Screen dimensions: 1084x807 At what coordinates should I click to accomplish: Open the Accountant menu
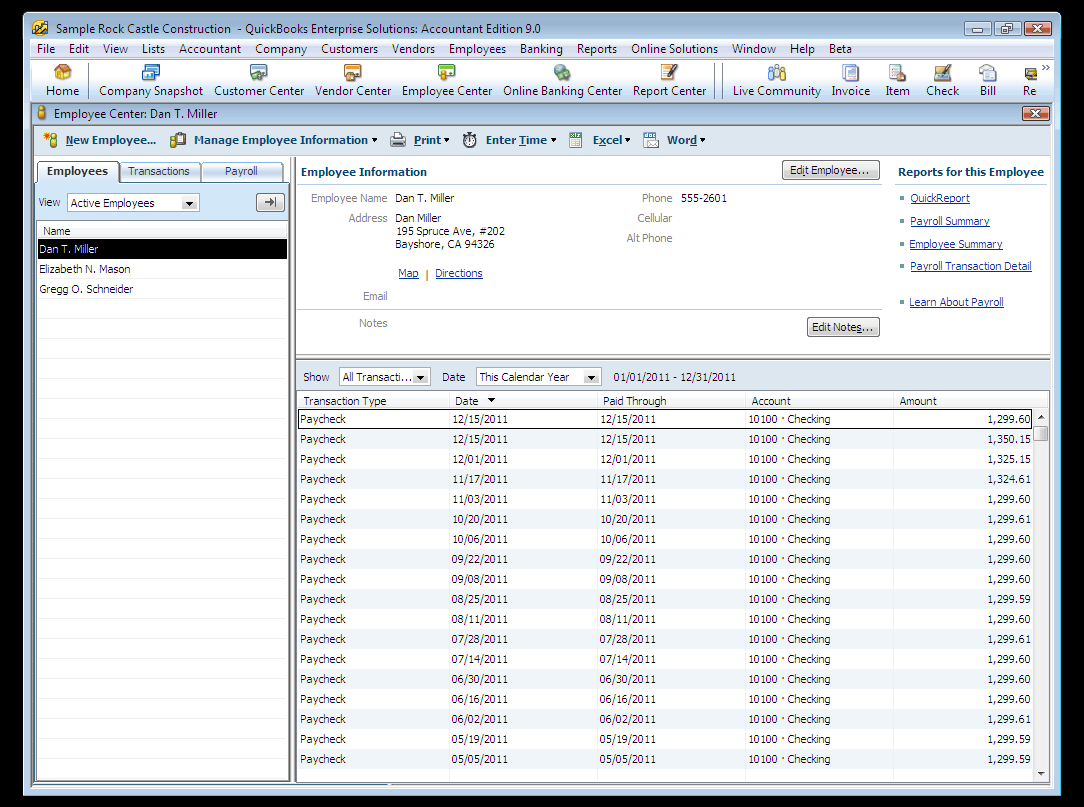tap(209, 49)
